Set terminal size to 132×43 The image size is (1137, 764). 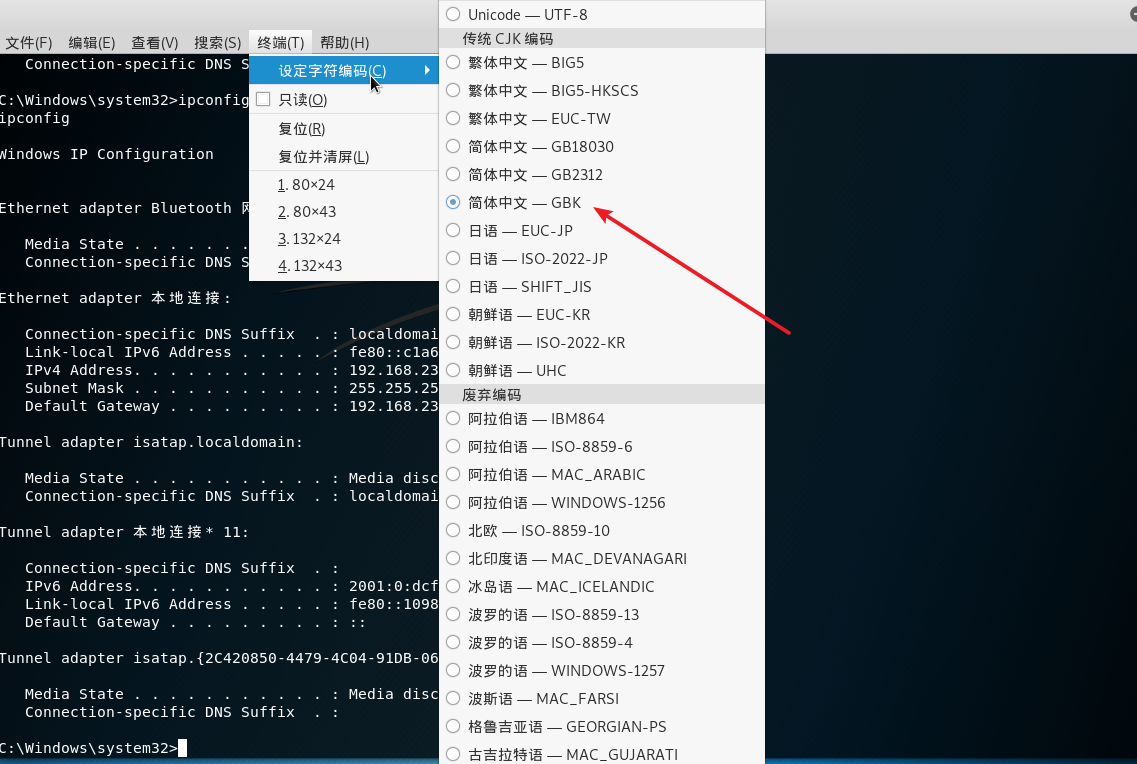313,266
